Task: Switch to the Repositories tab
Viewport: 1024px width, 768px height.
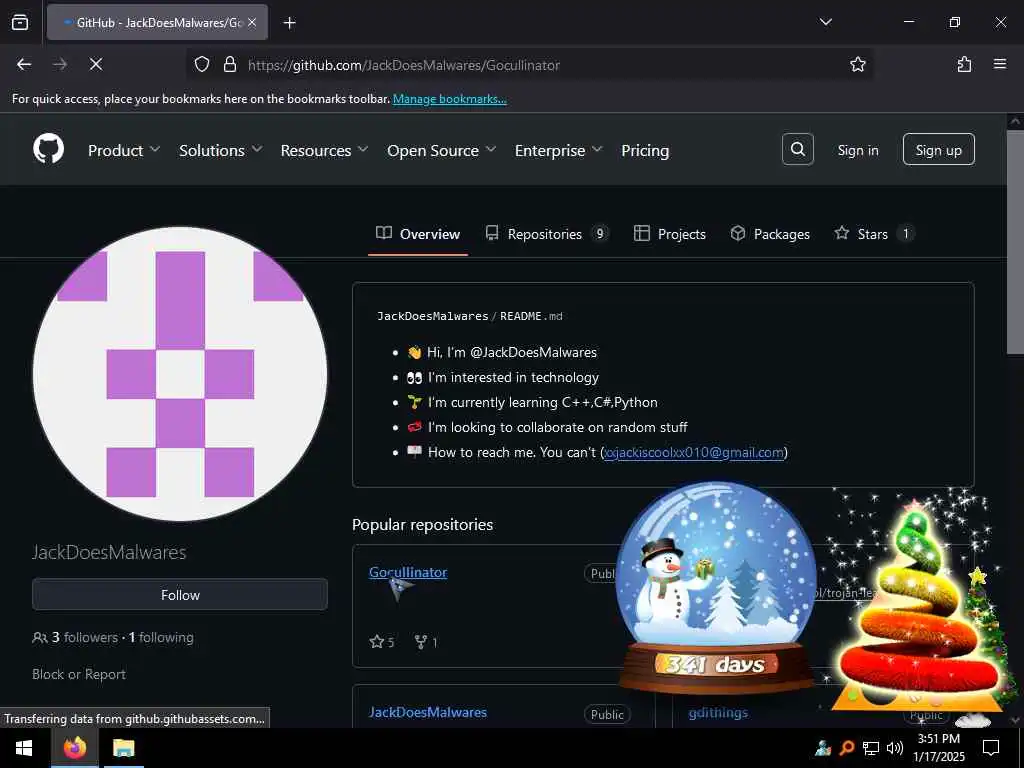Action: click(x=547, y=234)
